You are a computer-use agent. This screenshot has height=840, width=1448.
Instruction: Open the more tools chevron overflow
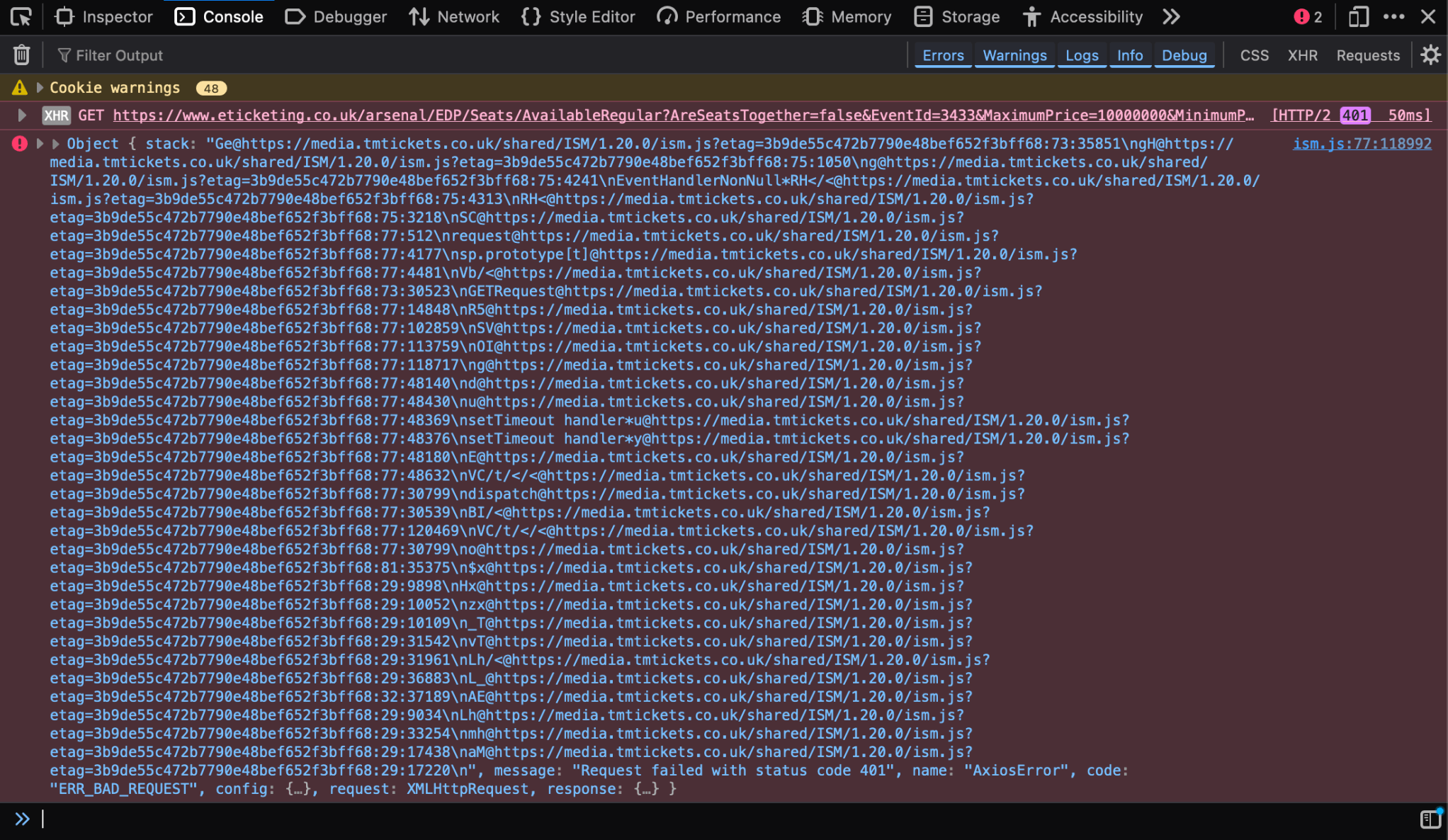tap(1171, 16)
